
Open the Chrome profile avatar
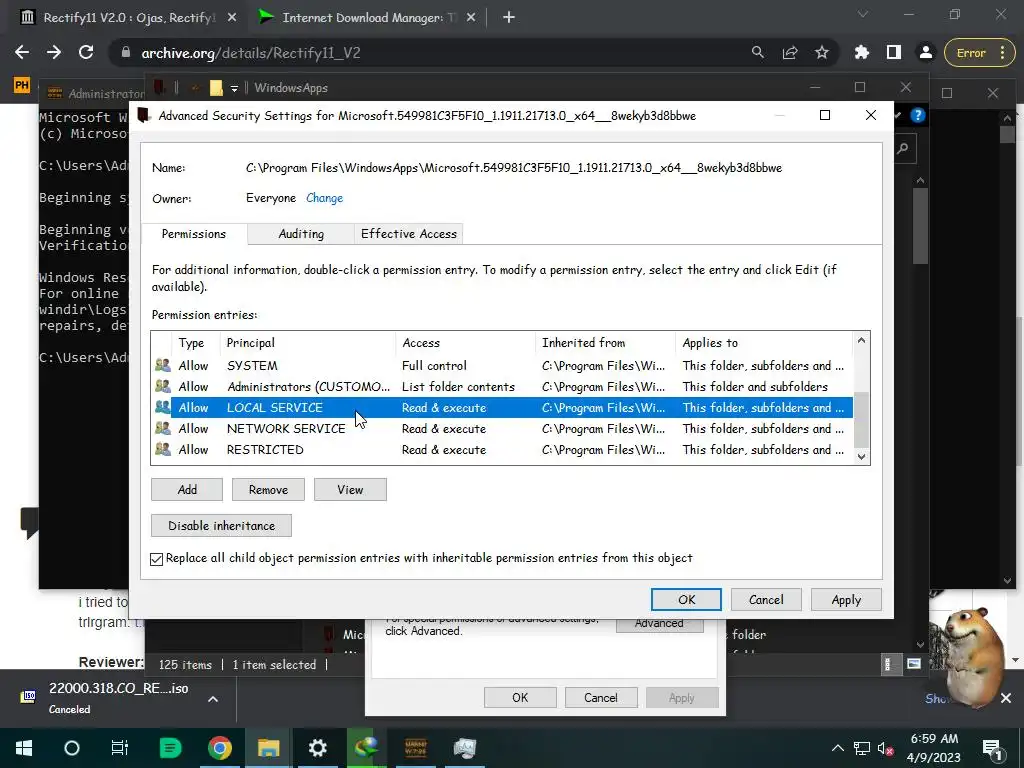(925, 53)
